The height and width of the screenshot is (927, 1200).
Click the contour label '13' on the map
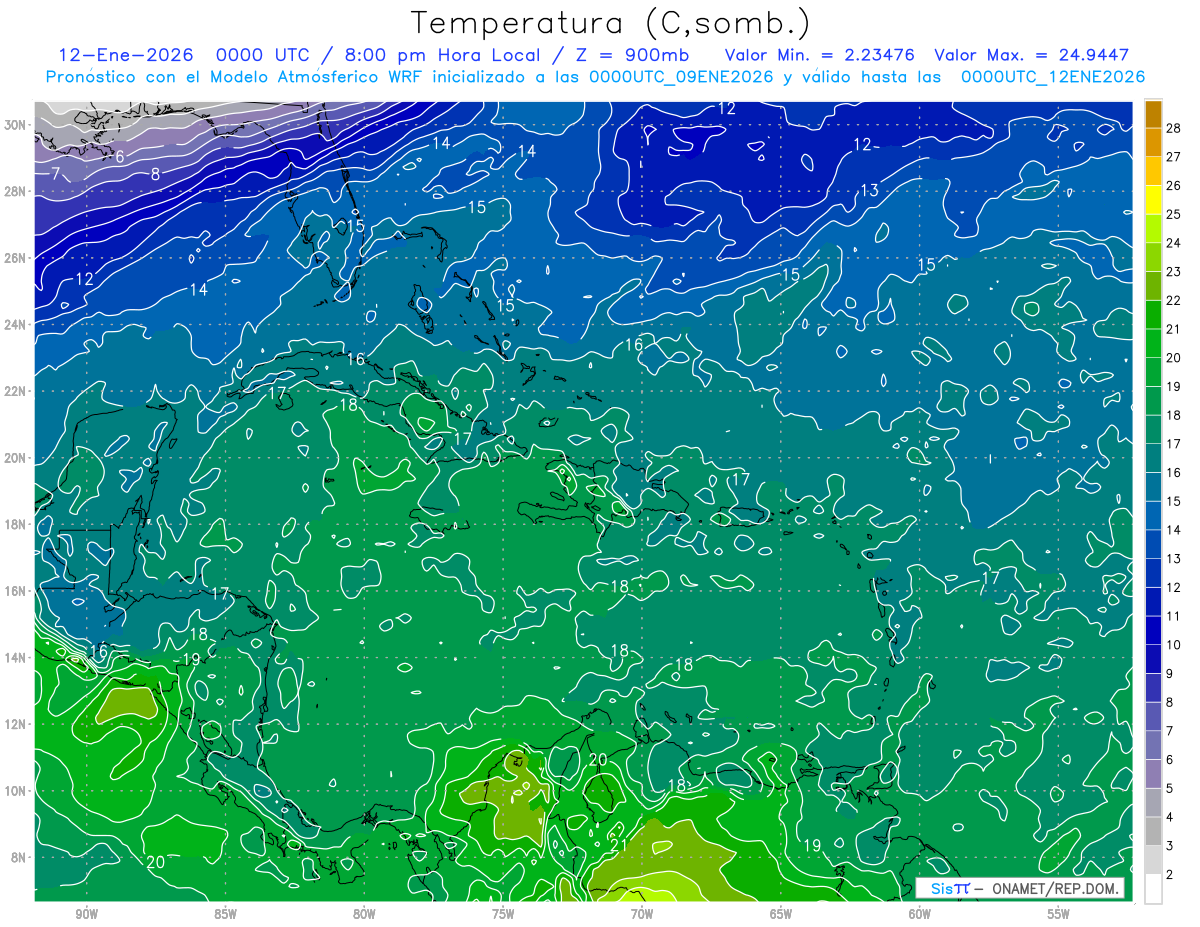pyautogui.click(x=869, y=190)
